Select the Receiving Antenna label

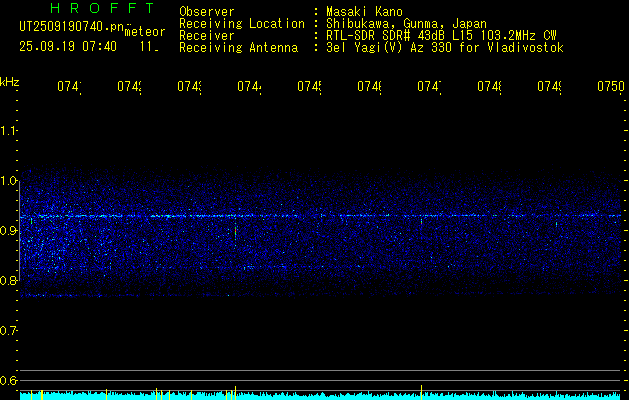pos(237,47)
